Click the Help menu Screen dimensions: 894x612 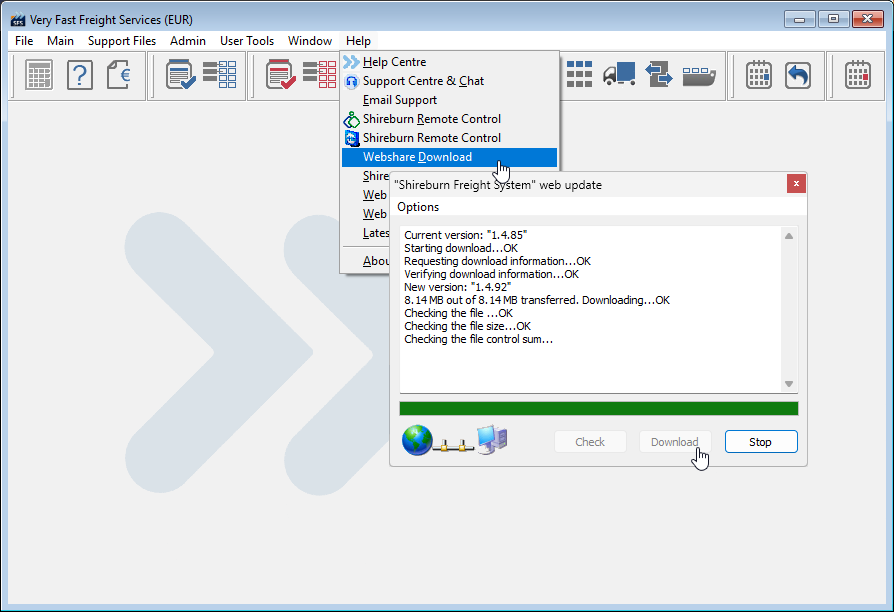[x=358, y=41]
